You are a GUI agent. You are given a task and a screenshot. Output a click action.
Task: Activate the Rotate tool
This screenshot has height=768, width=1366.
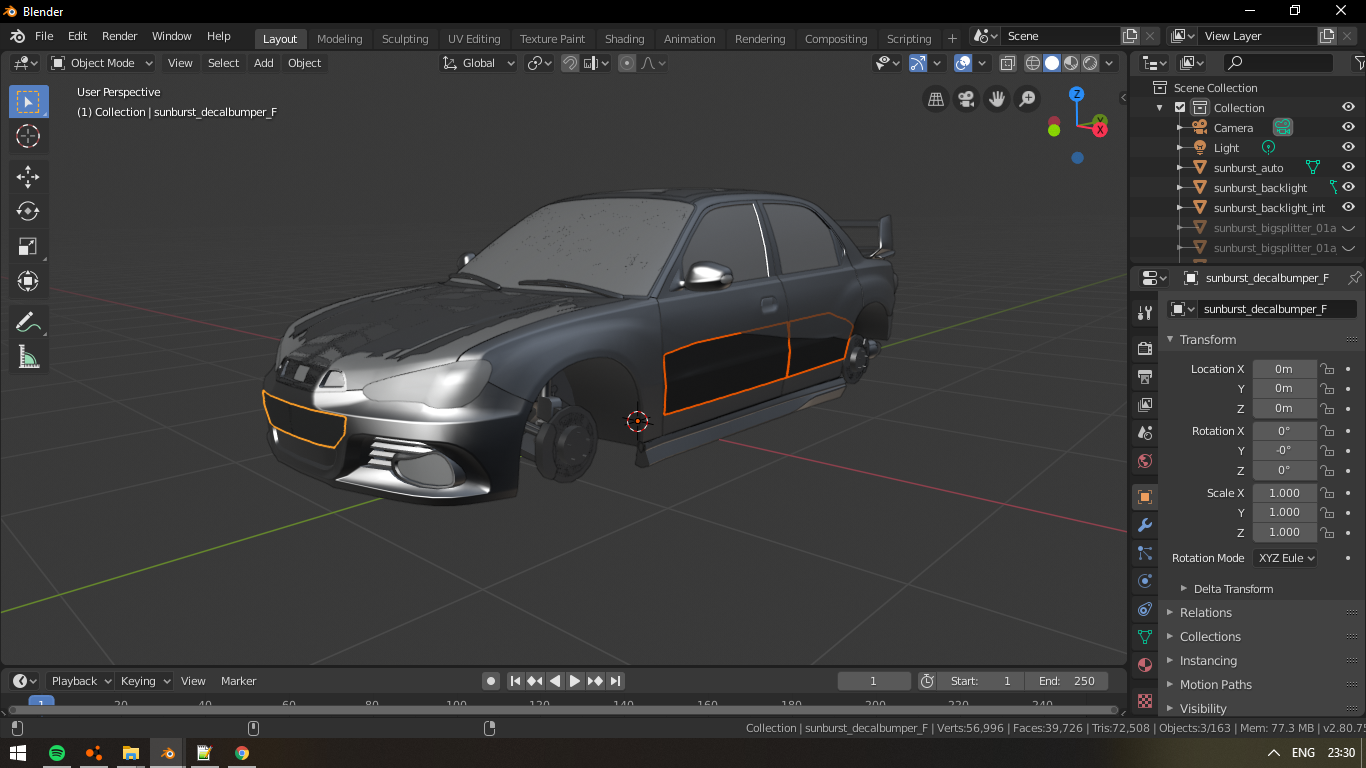tap(28, 211)
